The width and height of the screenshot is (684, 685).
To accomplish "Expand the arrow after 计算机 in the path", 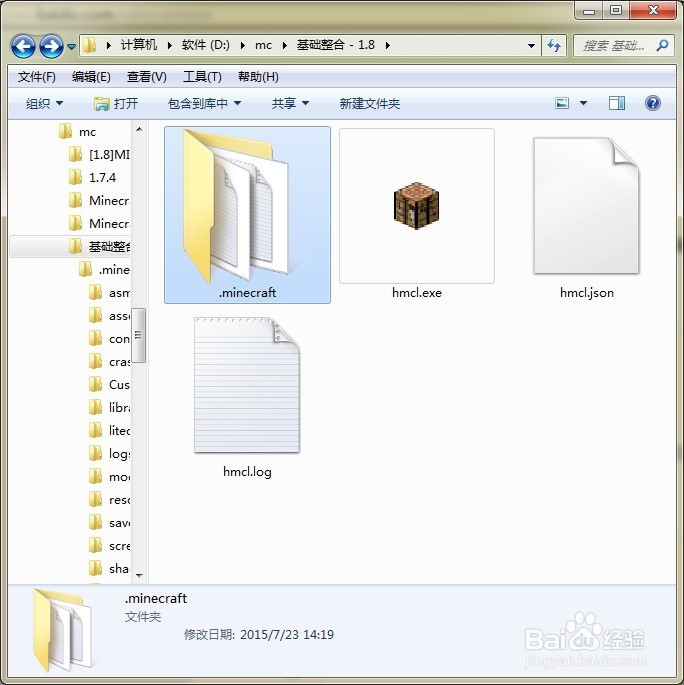I will pos(169,45).
